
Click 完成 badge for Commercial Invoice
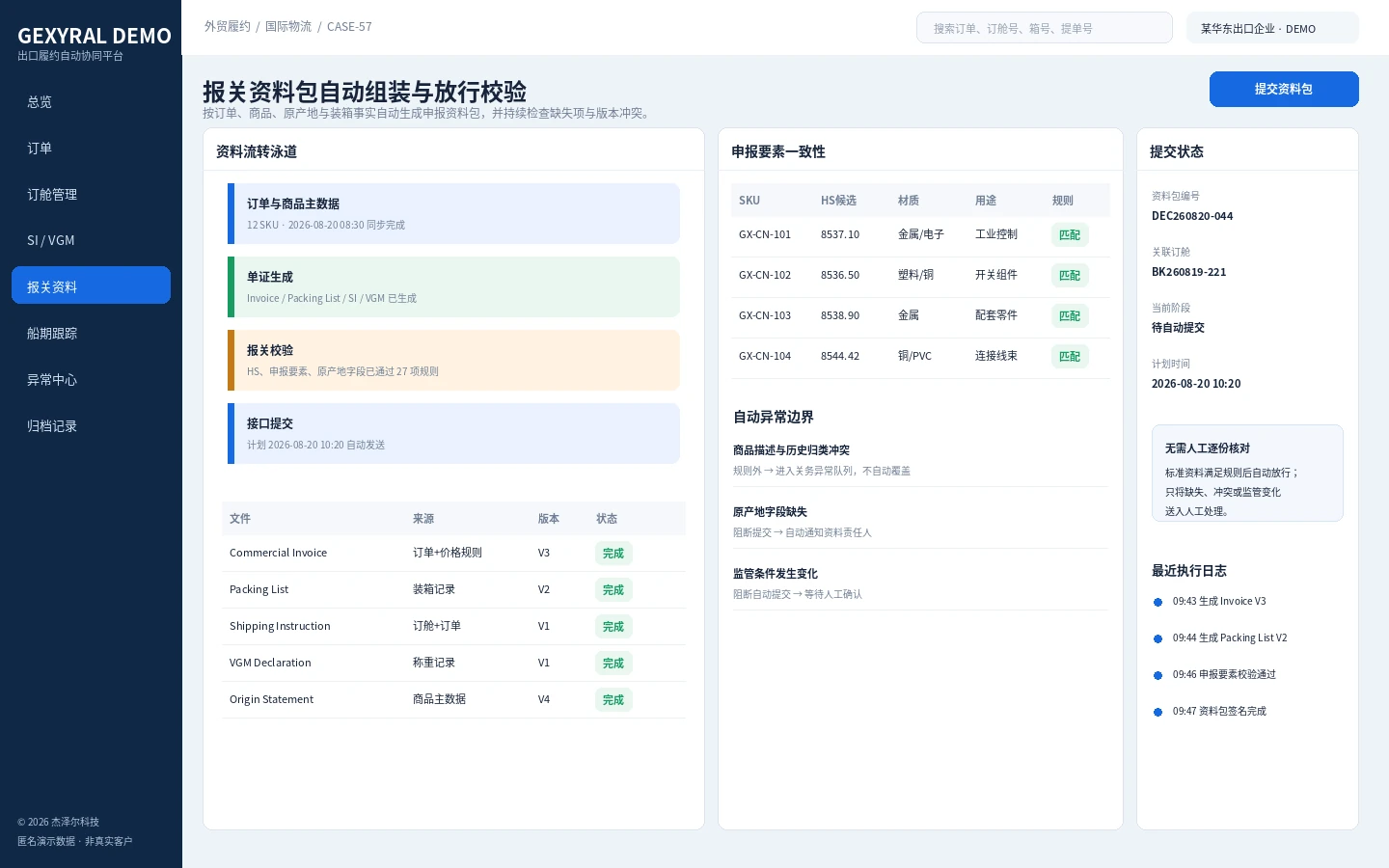613,553
